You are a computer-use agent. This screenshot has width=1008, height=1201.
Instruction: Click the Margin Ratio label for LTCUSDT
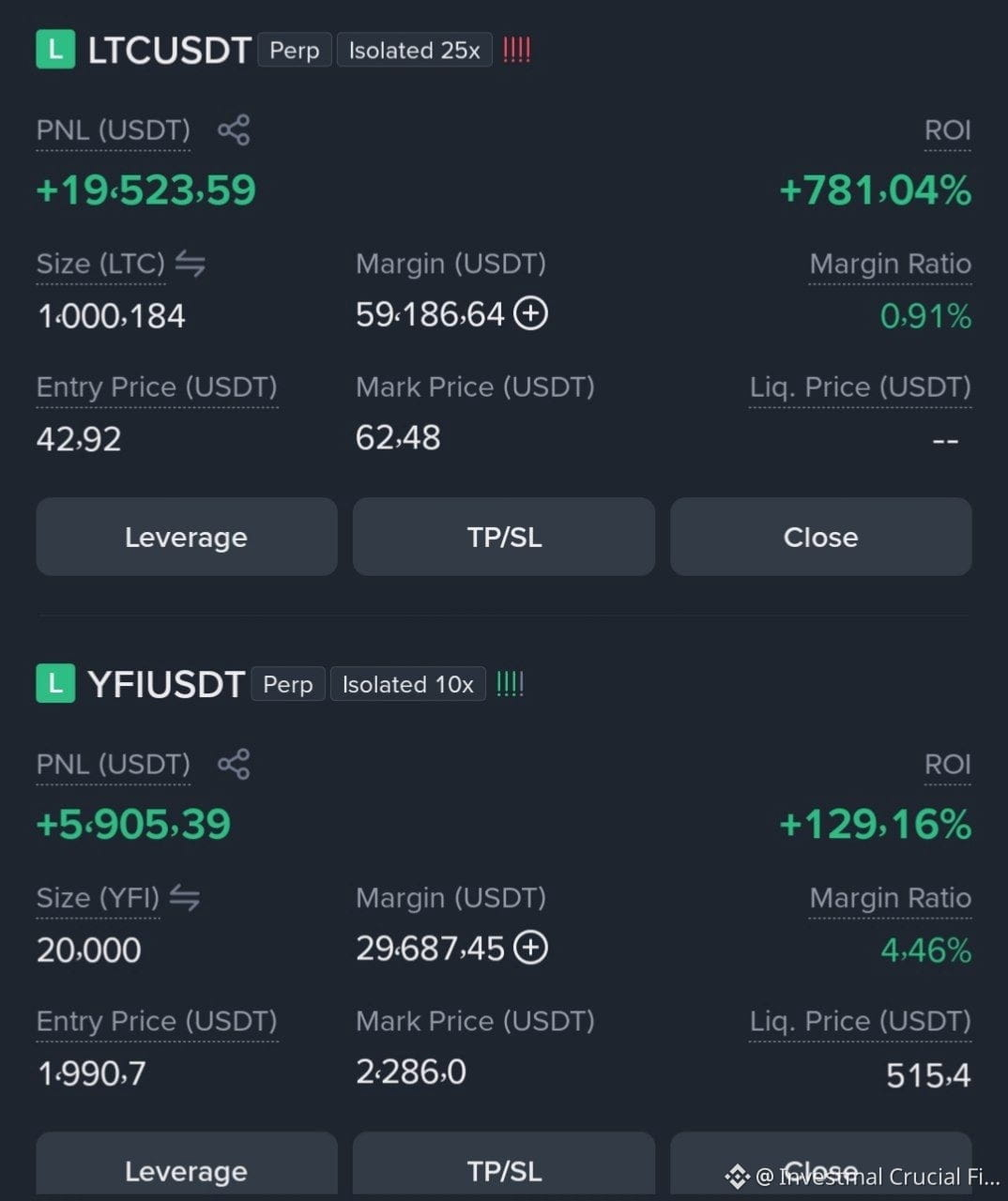[x=891, y=265]
